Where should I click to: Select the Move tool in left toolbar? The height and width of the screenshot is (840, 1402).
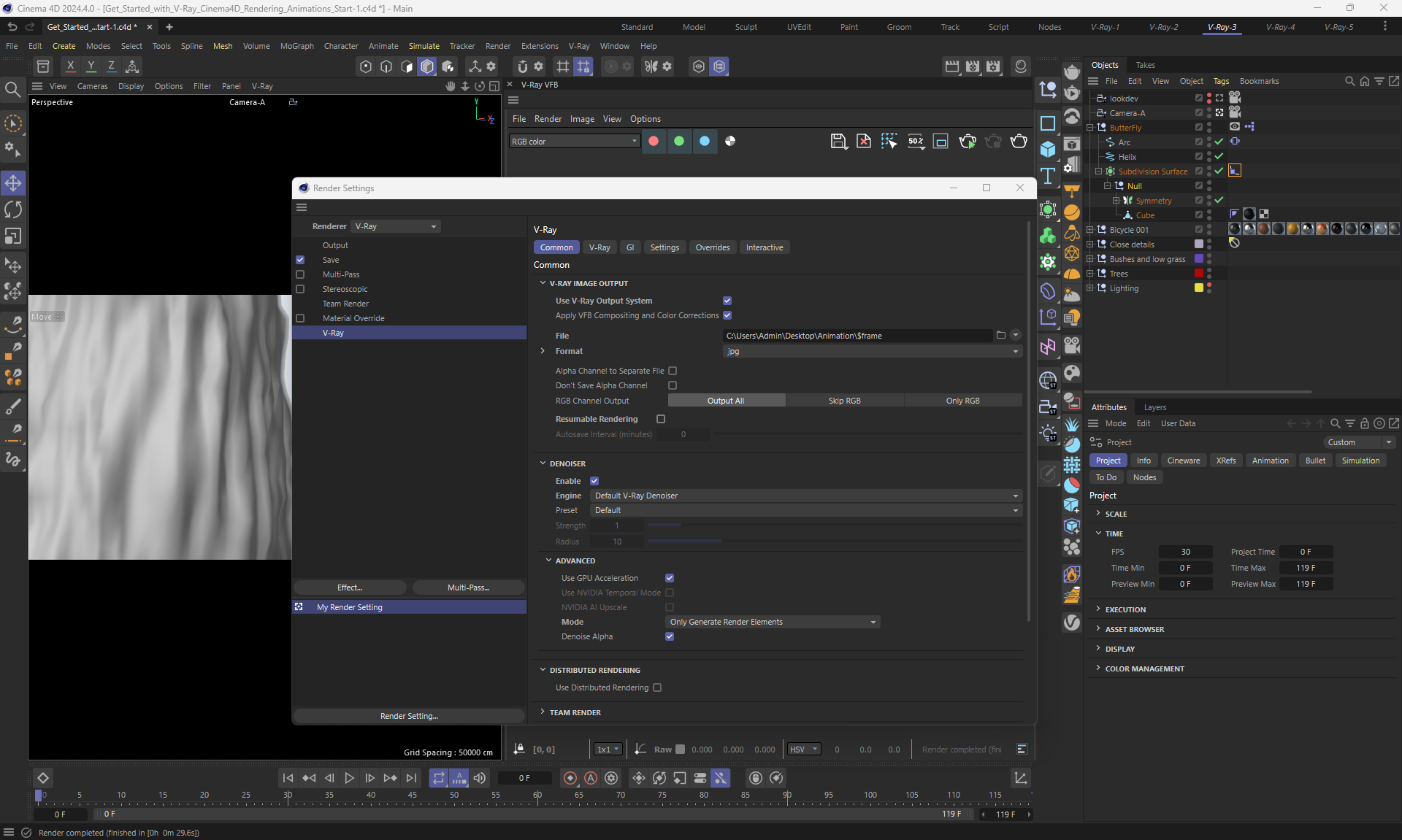pyautogui.click(x=13, y=182)
